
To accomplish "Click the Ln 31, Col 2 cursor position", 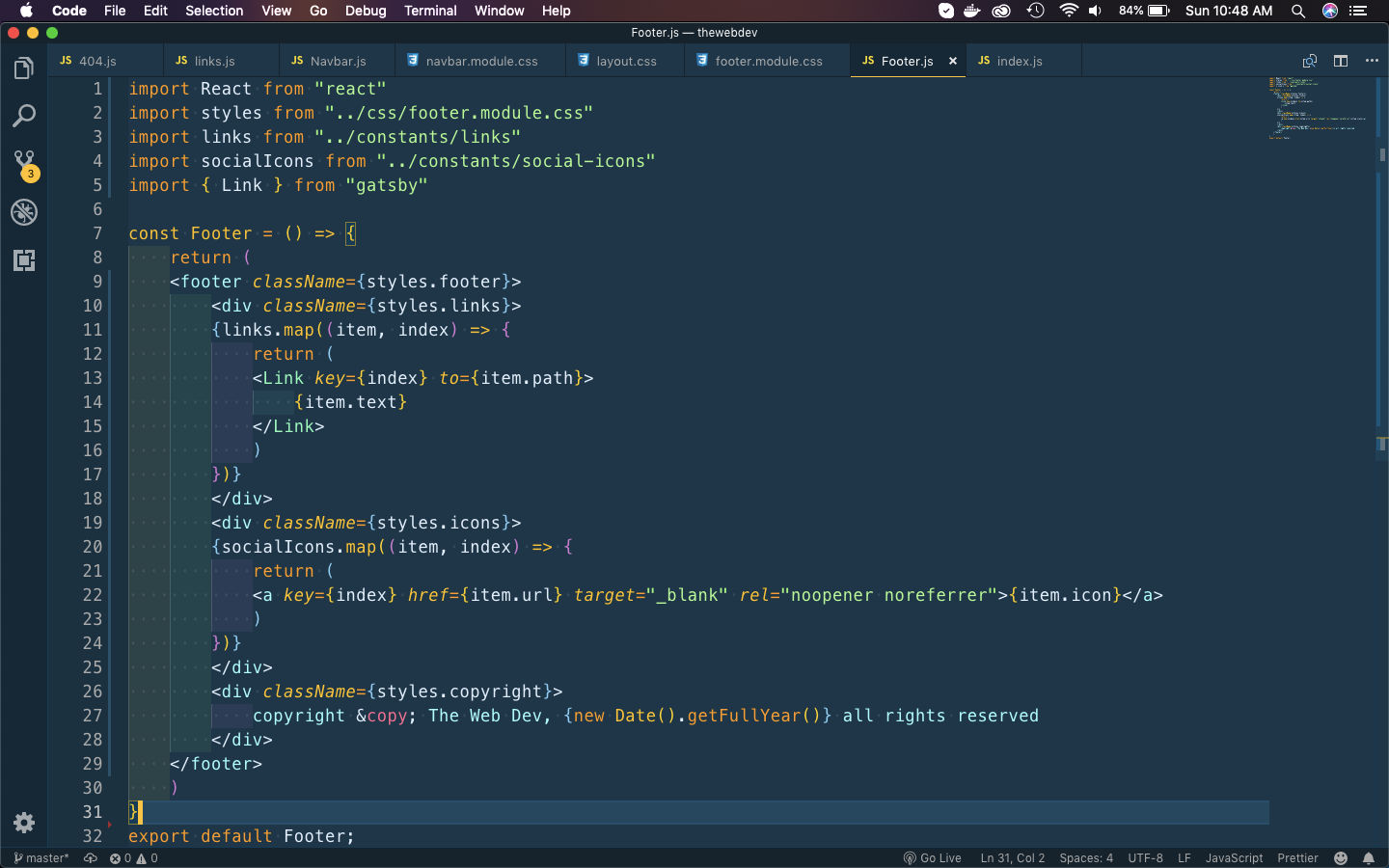I will [1012, 857].
